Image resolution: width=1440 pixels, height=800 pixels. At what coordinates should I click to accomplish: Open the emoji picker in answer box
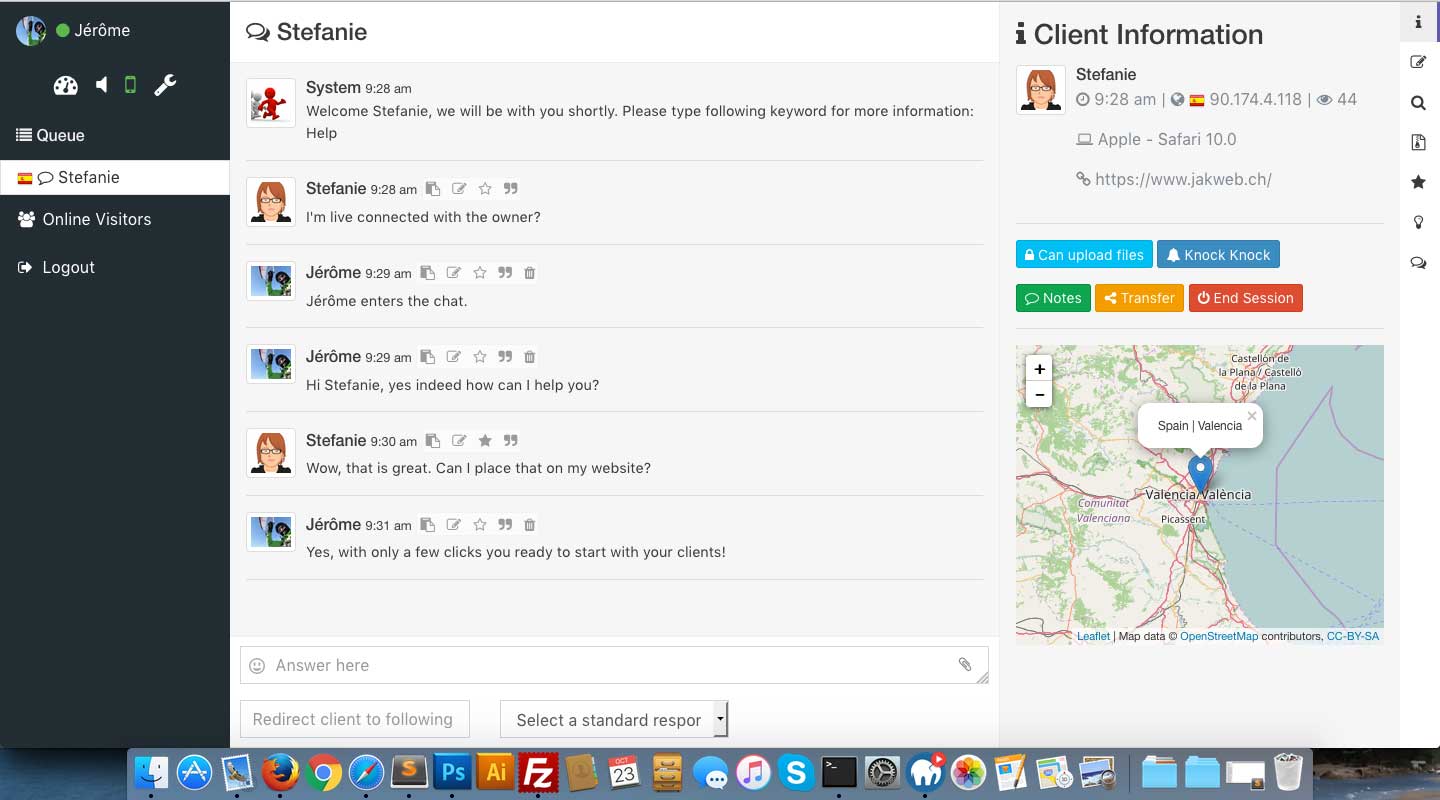click(x=257, y=666)
